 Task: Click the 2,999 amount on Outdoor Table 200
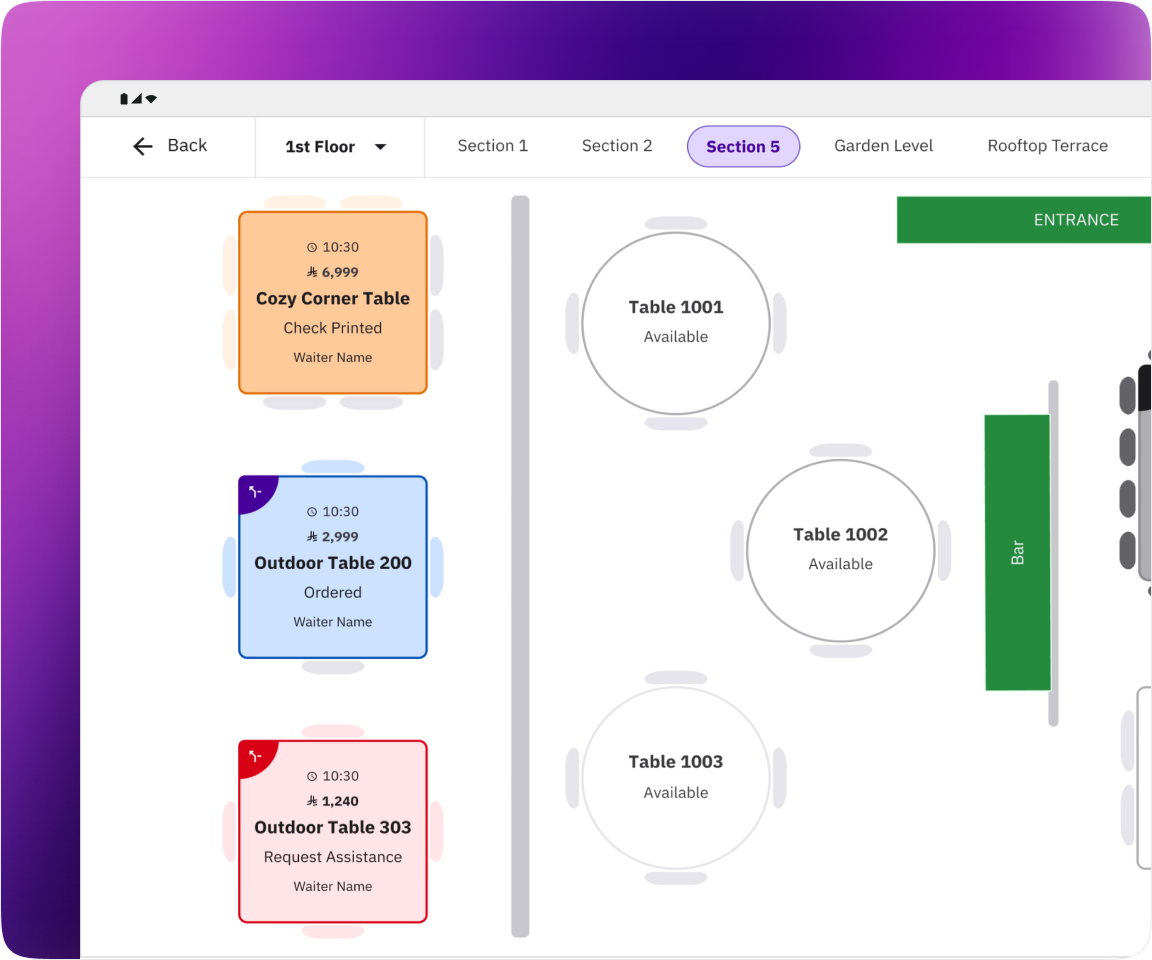point(340,537)
